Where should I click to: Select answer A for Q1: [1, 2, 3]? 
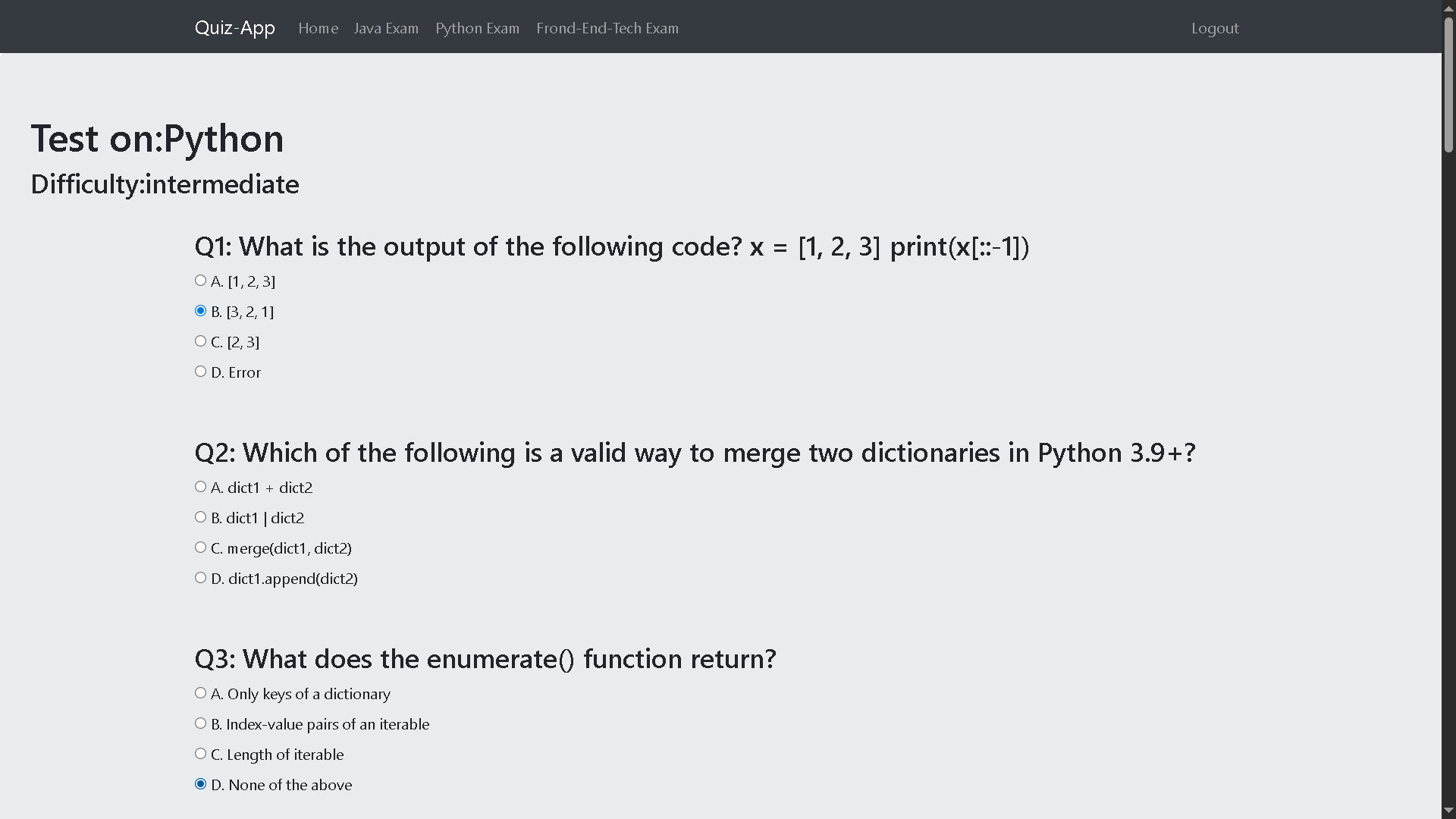point(200,281)
